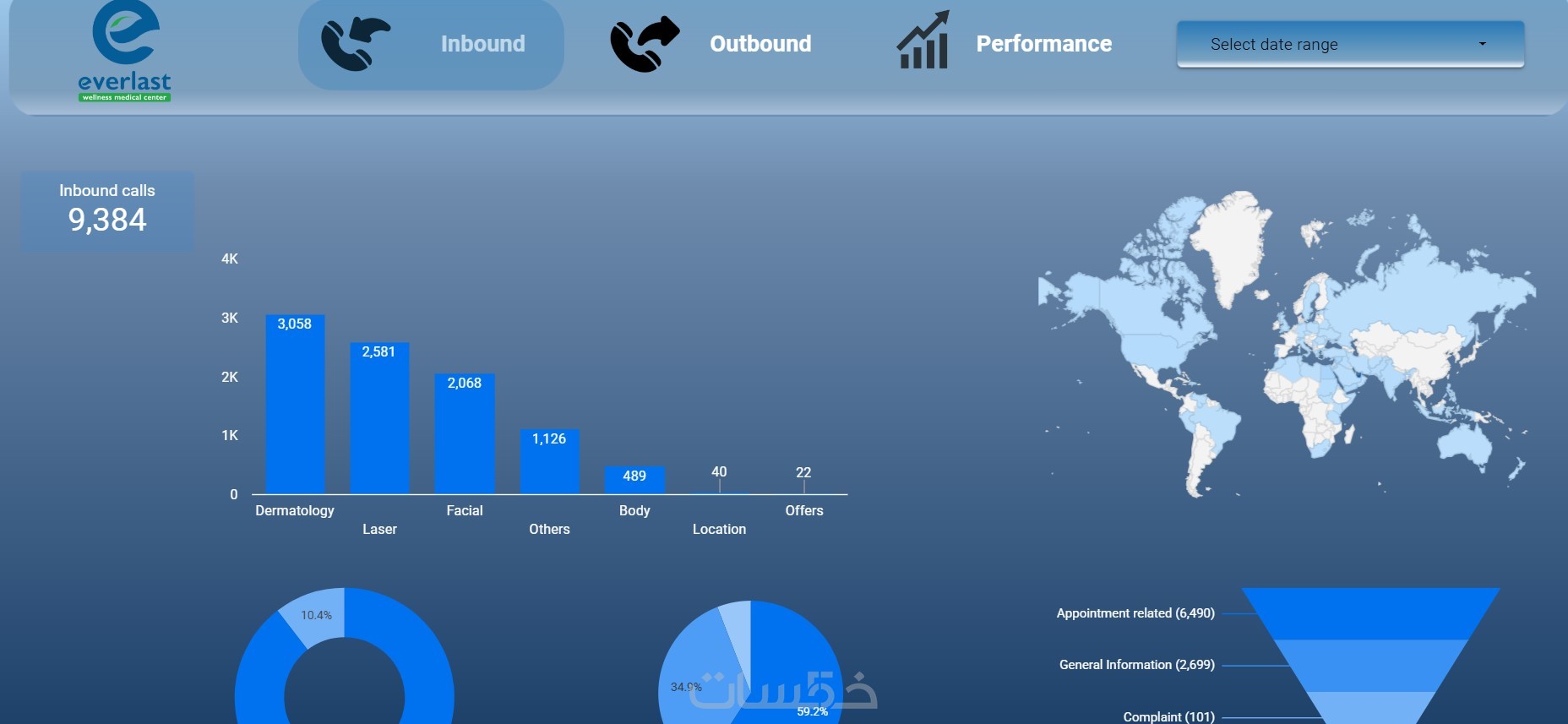Click the top funnel segment for appointments
Screen dimensions: 1568x724
[x=1370, y=613]
